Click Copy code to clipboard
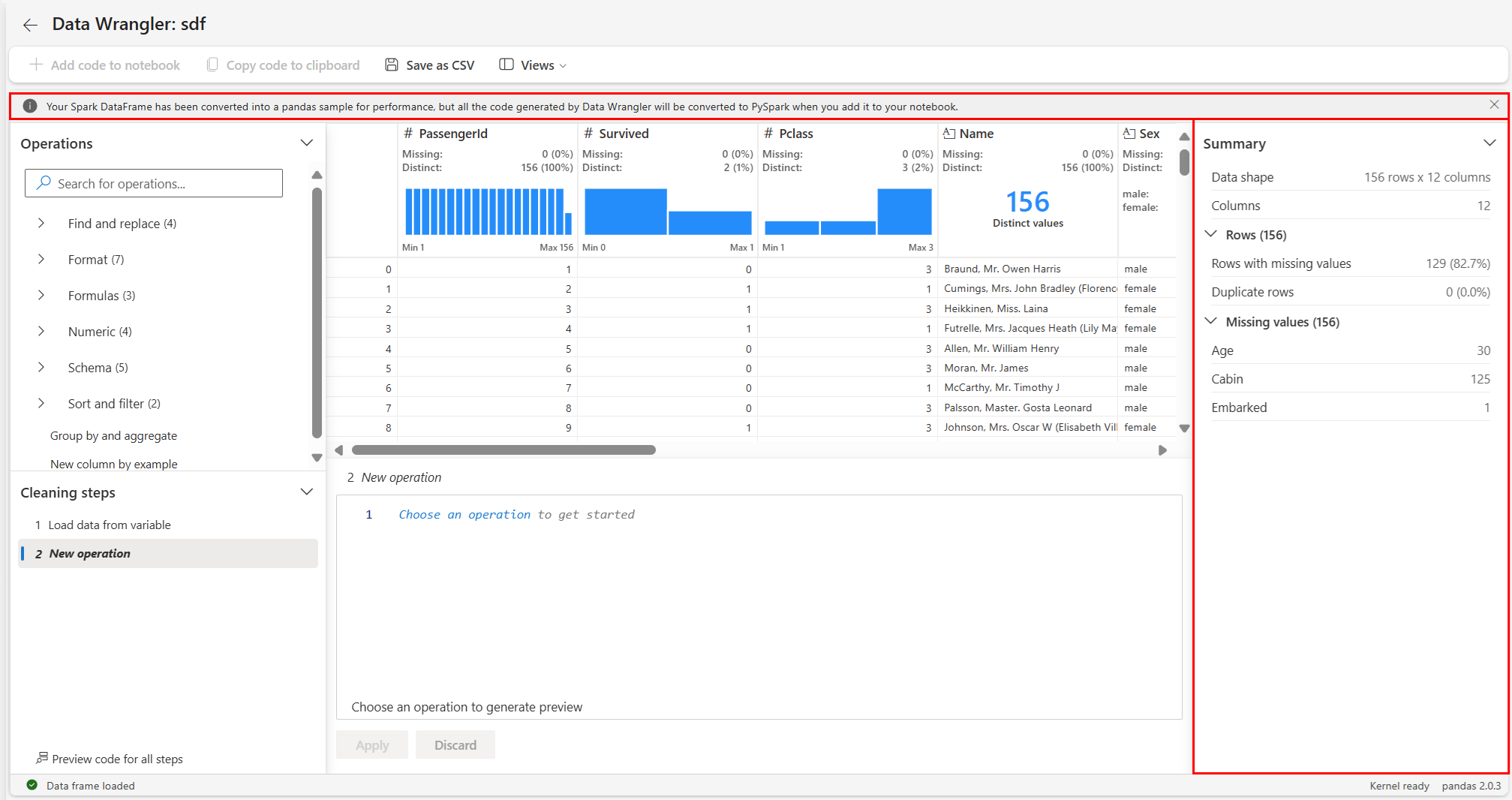Viewport: 1512px width, 800px height. tap(284, 65)
